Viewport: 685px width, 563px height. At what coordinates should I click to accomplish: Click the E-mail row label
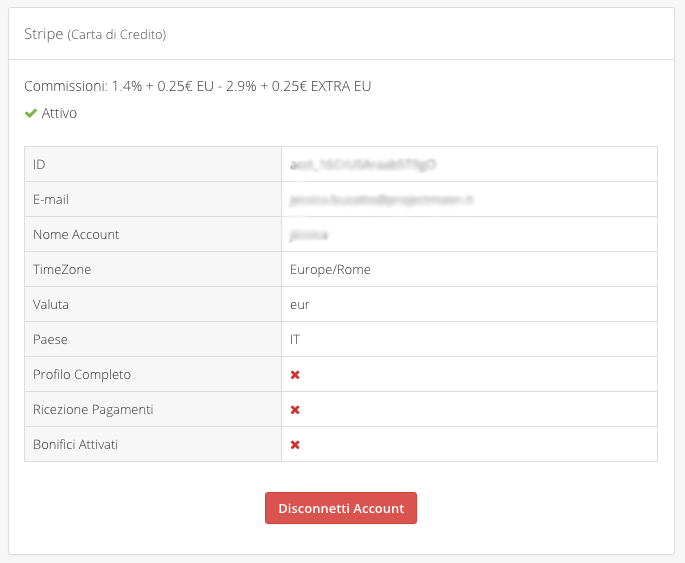point(50,199)
